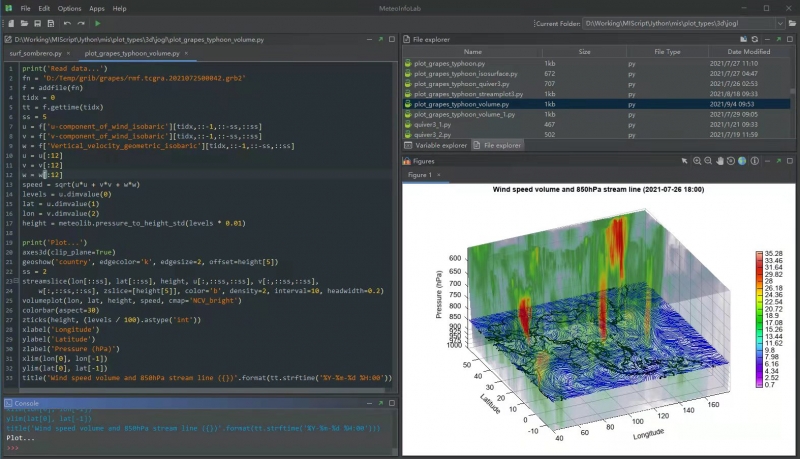Sort files by Date Modified column header
This screenshot has height=459, width=800.
click(748, 51)
